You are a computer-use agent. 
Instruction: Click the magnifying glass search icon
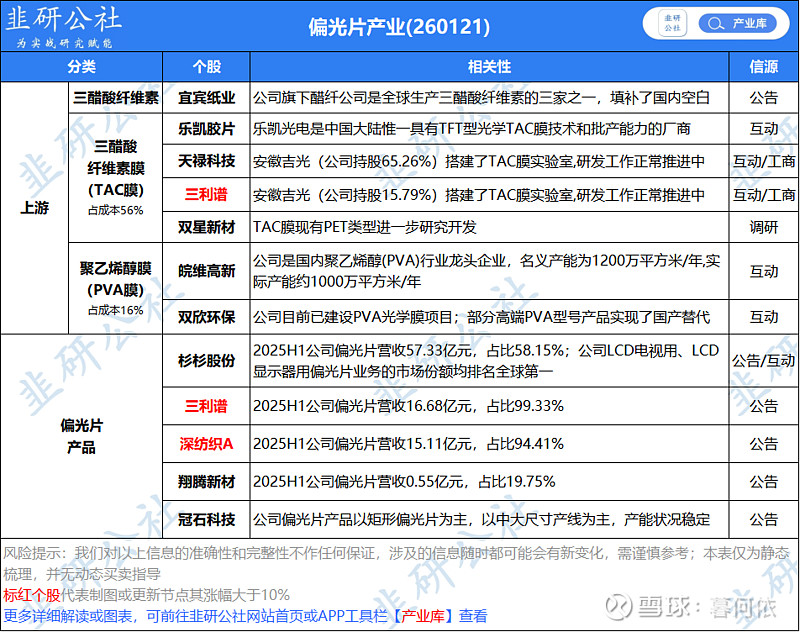tap(713, 24)
